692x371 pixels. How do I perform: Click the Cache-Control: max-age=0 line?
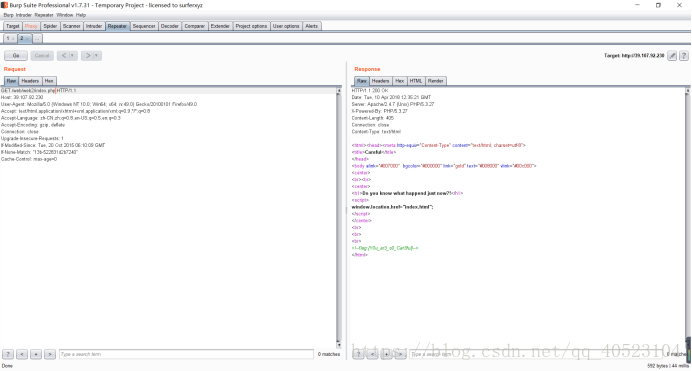pyautogui.click(x=29, y=159)
